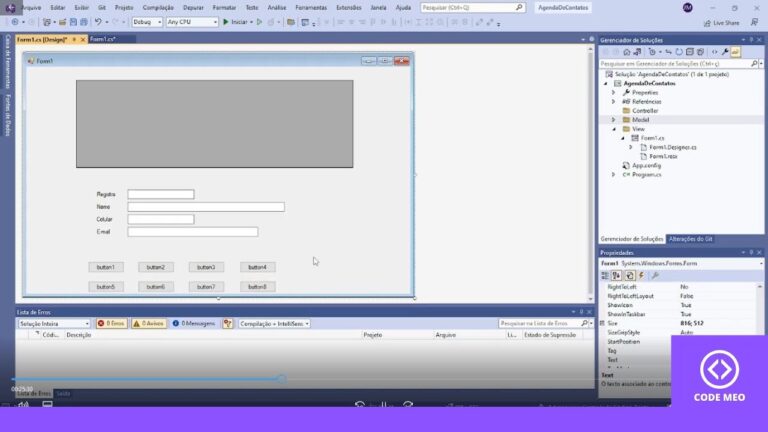
Task: Open the Any CPU platform dropdown
Action: [192, 22]
